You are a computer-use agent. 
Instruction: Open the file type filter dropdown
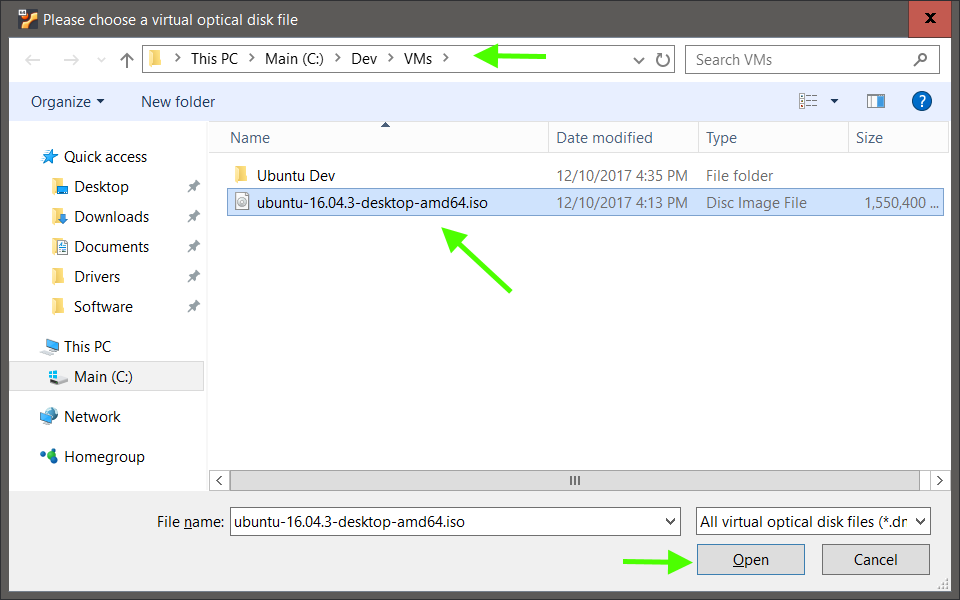(x=813, y=522)
